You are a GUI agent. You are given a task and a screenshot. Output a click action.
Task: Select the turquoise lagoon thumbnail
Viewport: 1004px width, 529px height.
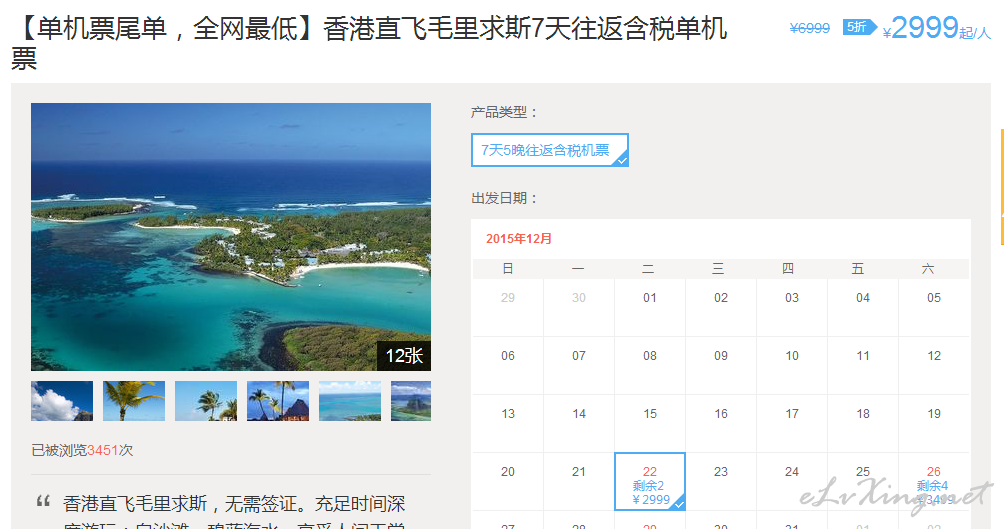[350, 401]
